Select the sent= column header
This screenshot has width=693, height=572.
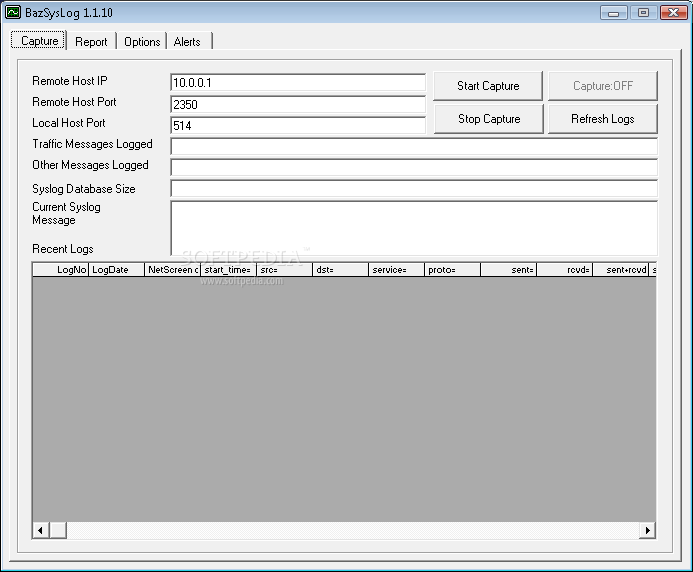509,270
